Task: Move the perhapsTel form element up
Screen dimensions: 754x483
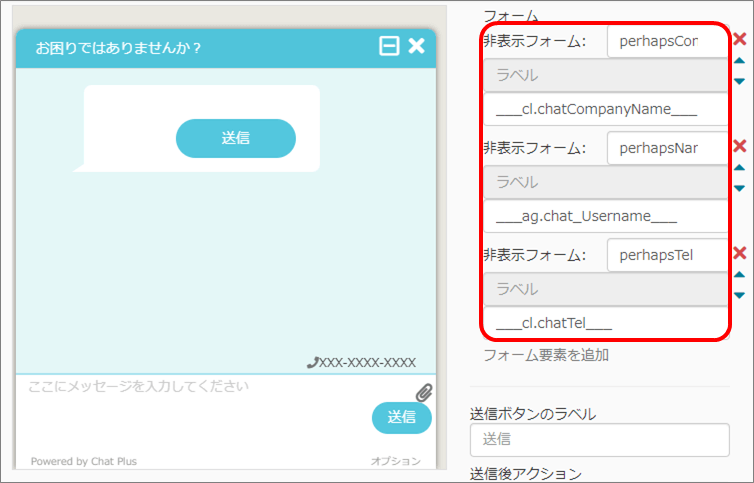Action: tap(740, 275)
